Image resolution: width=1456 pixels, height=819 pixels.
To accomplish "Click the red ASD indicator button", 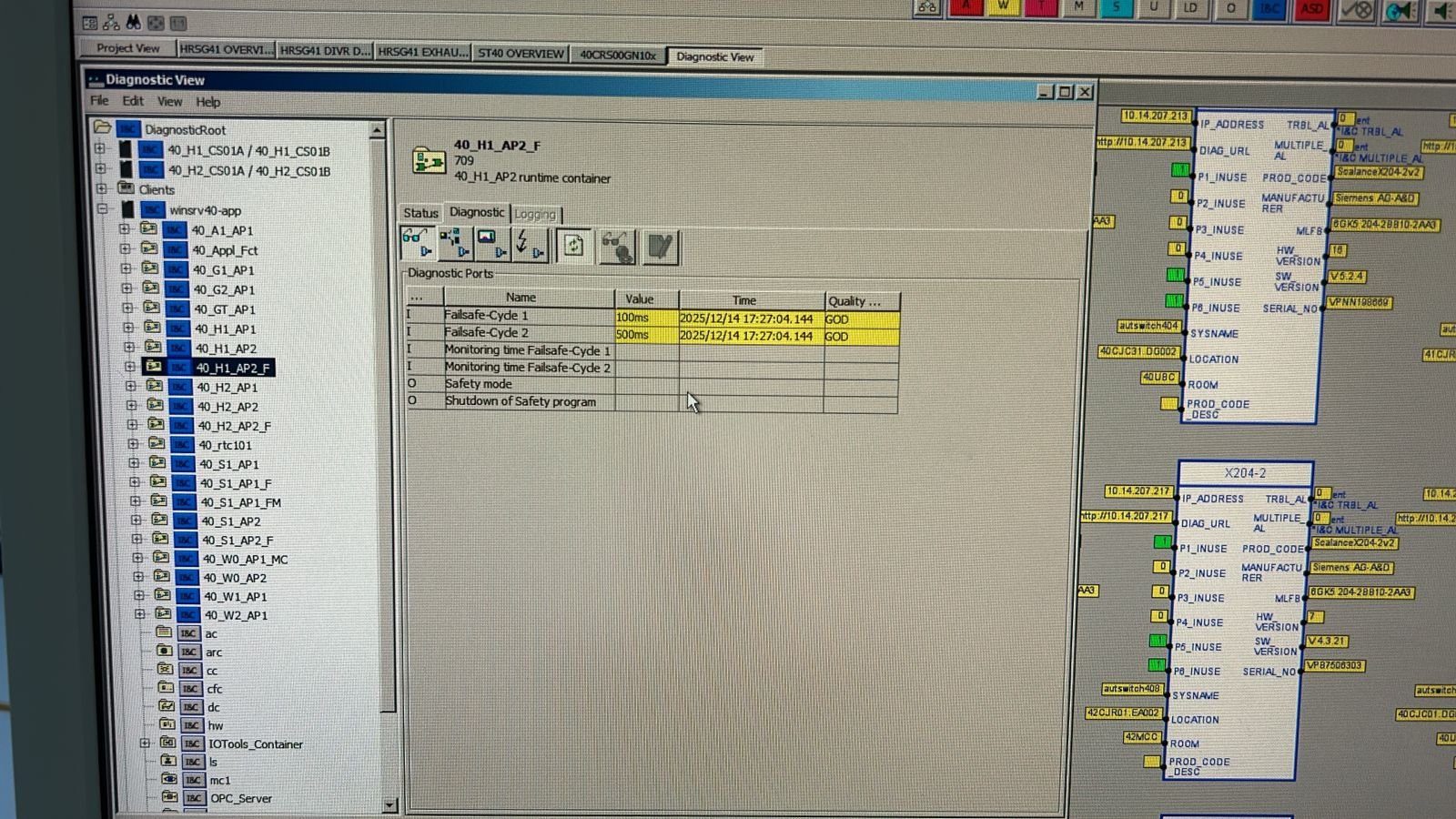I will coord(1311,9).
